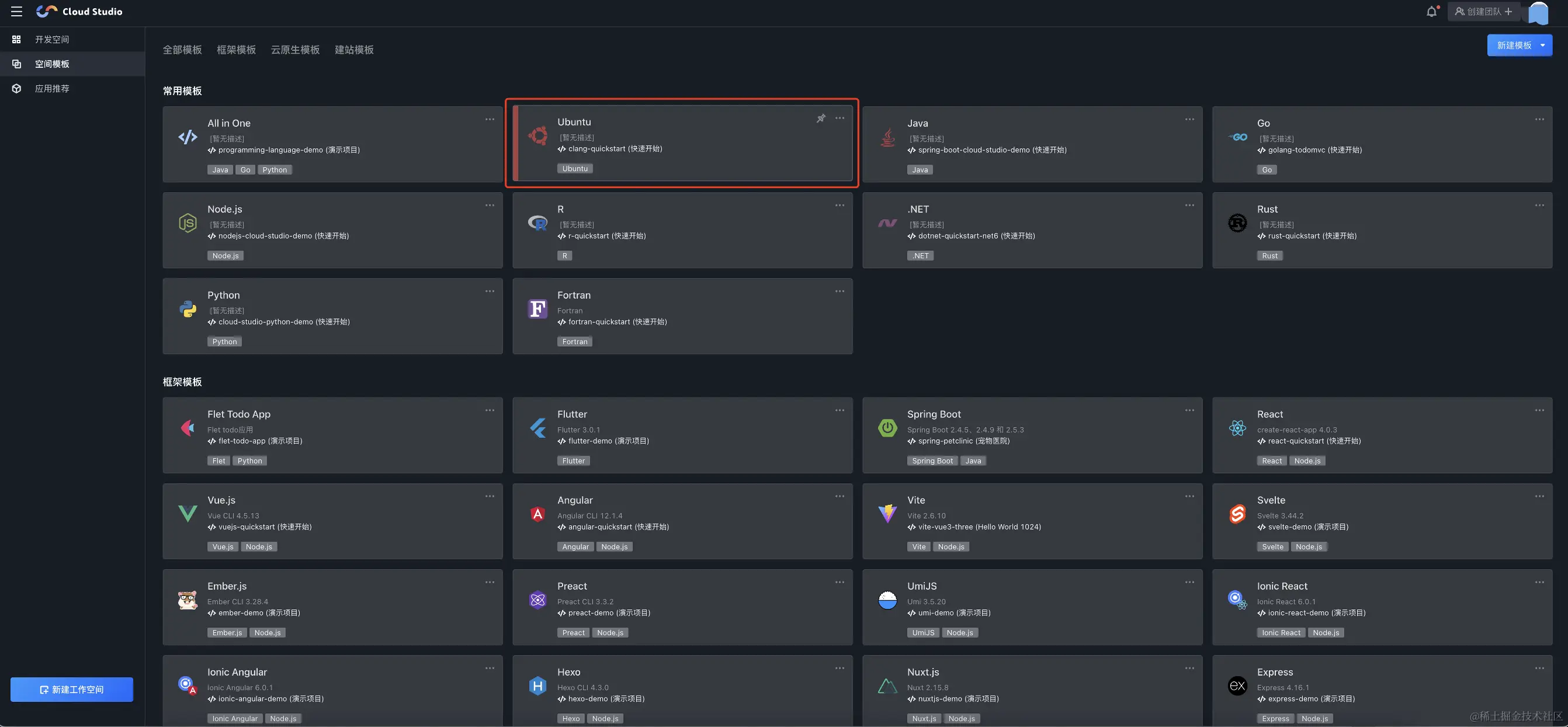Pin the Ubuntu template card
1568x727 pixels.
point(821,118)
